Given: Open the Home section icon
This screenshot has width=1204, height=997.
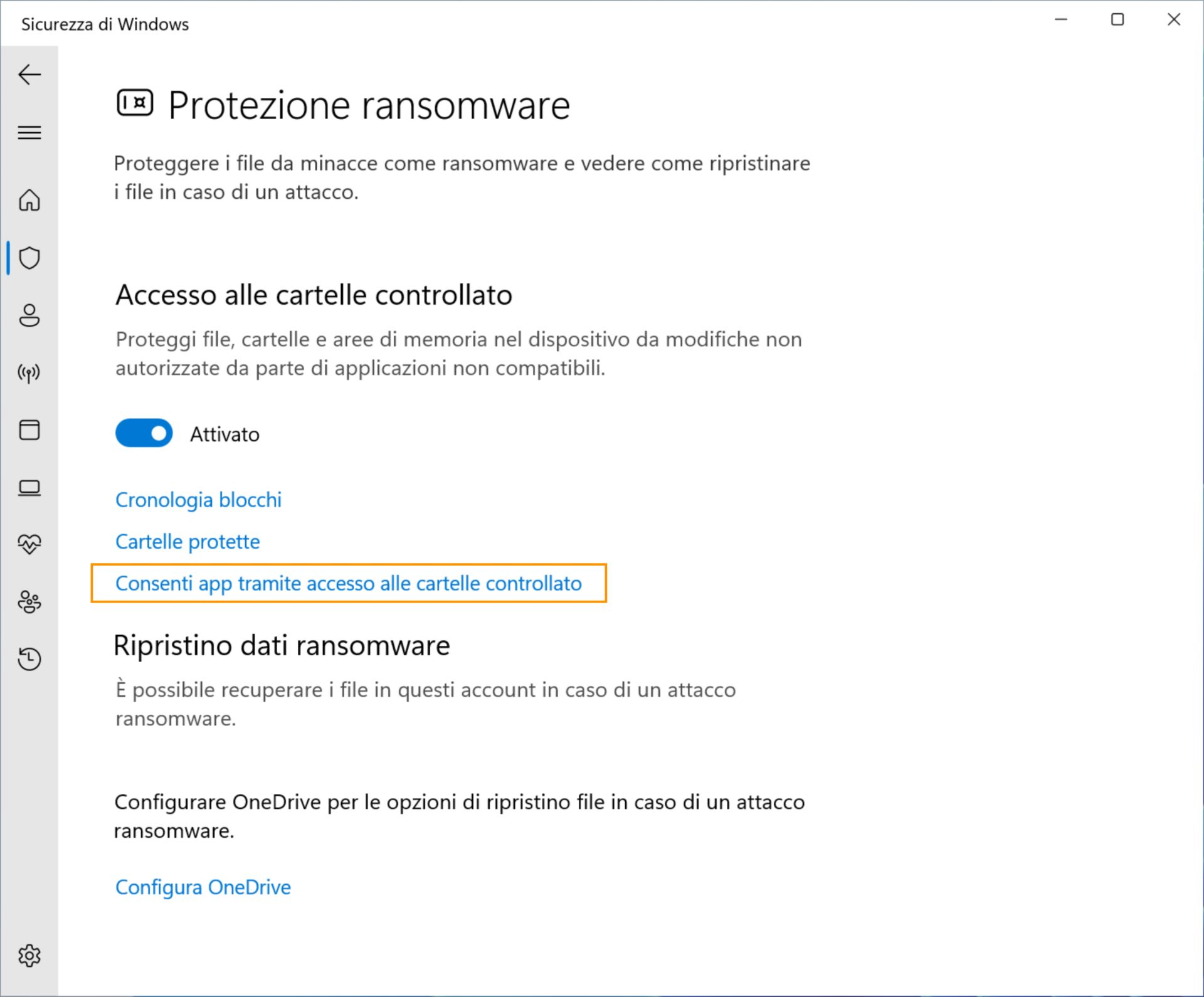Looking at the screenshot, I should pyautogui.click(x=29, y=201).
